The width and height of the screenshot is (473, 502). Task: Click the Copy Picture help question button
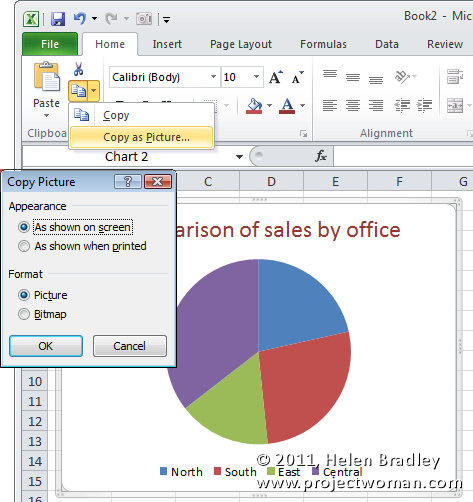pos(128,182)
